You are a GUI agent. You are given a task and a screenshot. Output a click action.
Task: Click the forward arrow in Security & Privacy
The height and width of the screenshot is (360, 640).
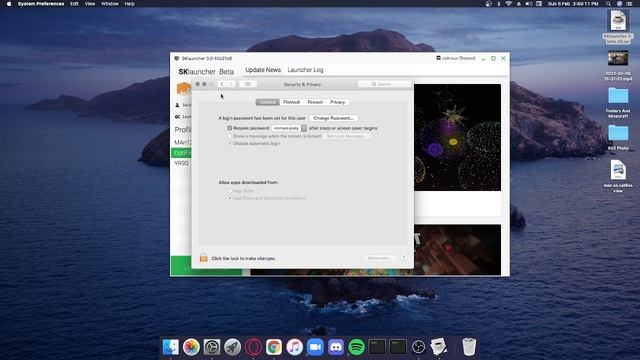pyautogui.click(x=231, y=84)
